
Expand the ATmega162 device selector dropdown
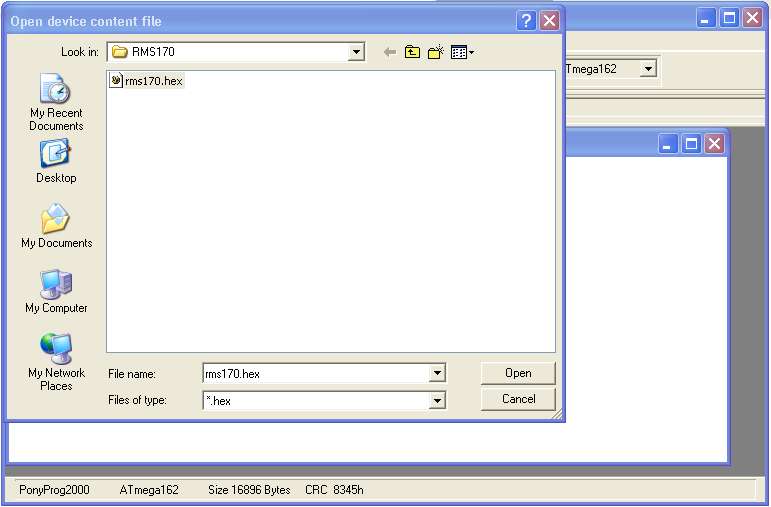(648, 68)
